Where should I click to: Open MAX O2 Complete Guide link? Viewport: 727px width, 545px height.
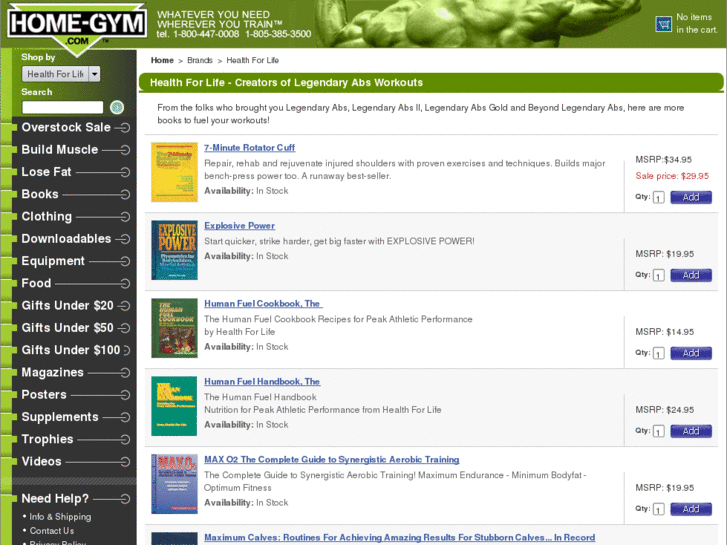point(332,459)
